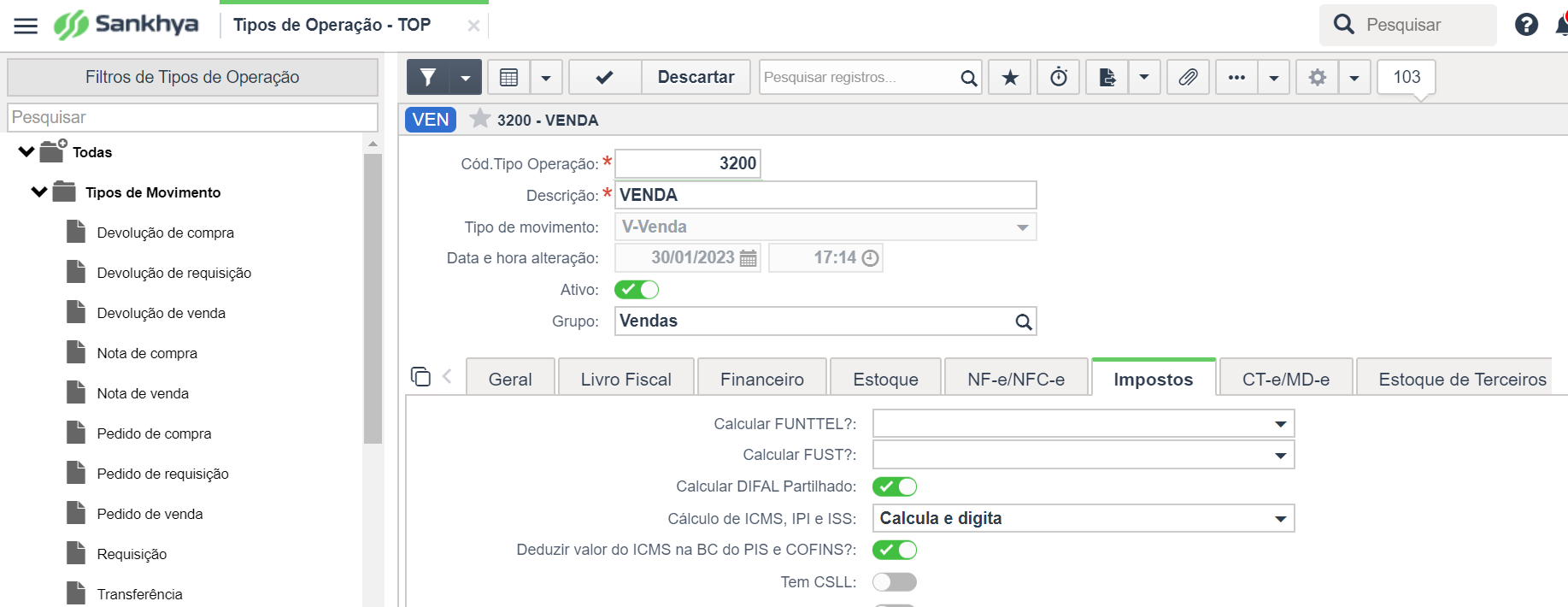
Task: Click the filter funnel icon
Action: (428, 78)
